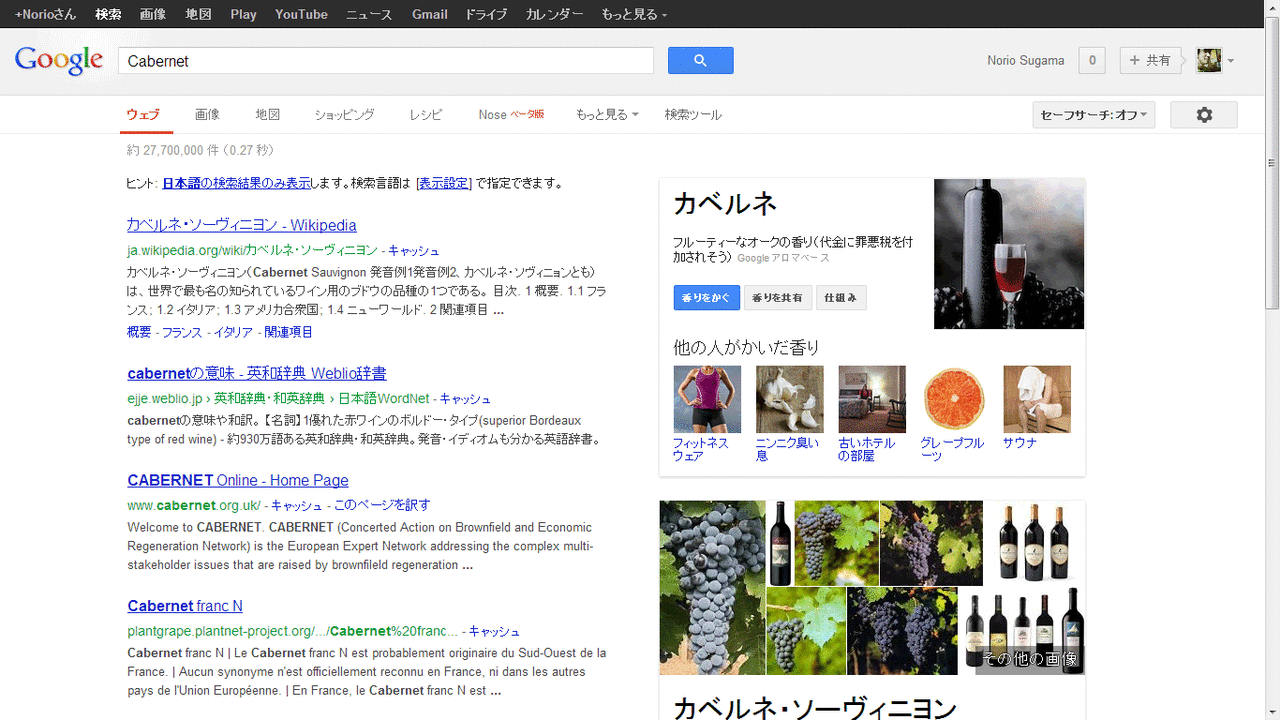Image resolution: width=1280 pixels, height=720 pixels.
Task: Click the フィットネスウェア thumbnail image
Action: 707,399
